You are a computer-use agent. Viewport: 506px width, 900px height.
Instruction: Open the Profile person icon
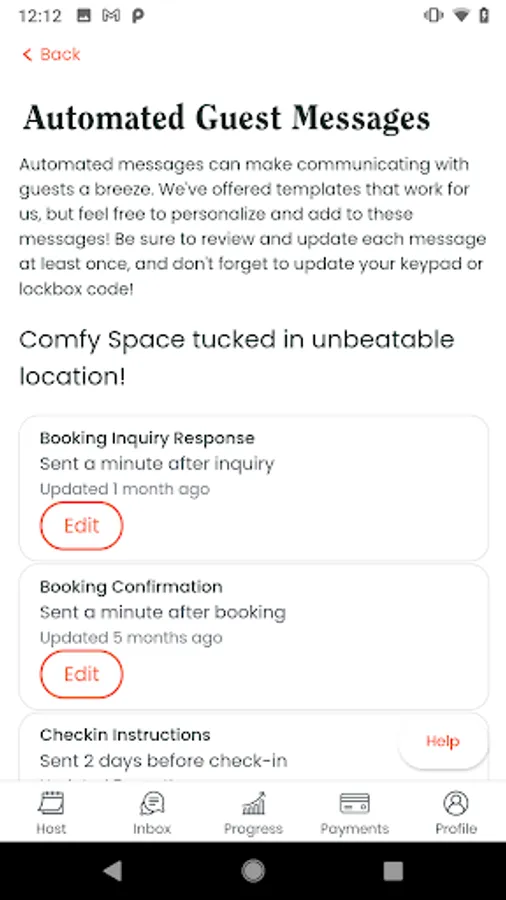(x=456, y=803)
